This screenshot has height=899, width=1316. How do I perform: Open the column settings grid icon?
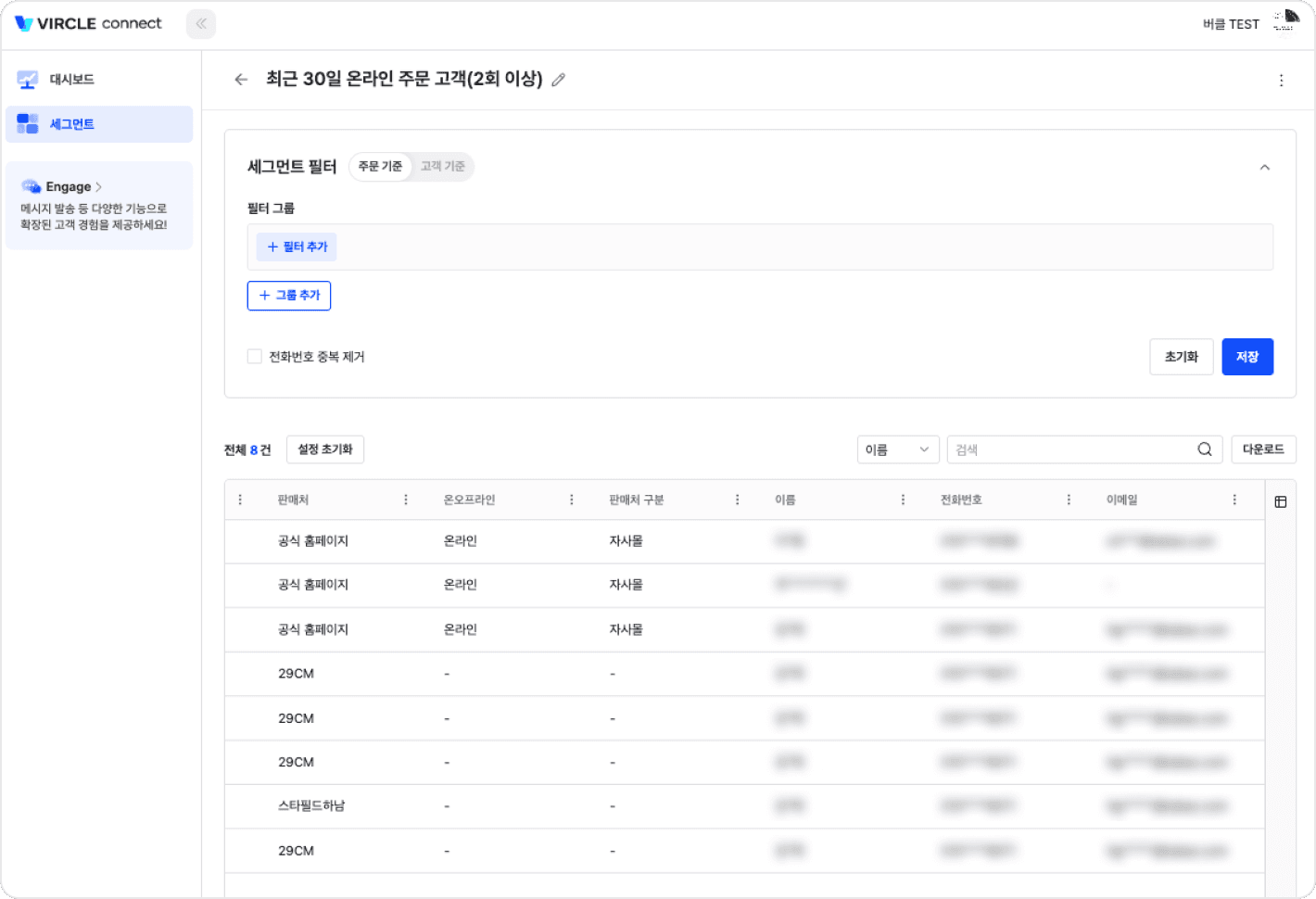click(1281, 501)
